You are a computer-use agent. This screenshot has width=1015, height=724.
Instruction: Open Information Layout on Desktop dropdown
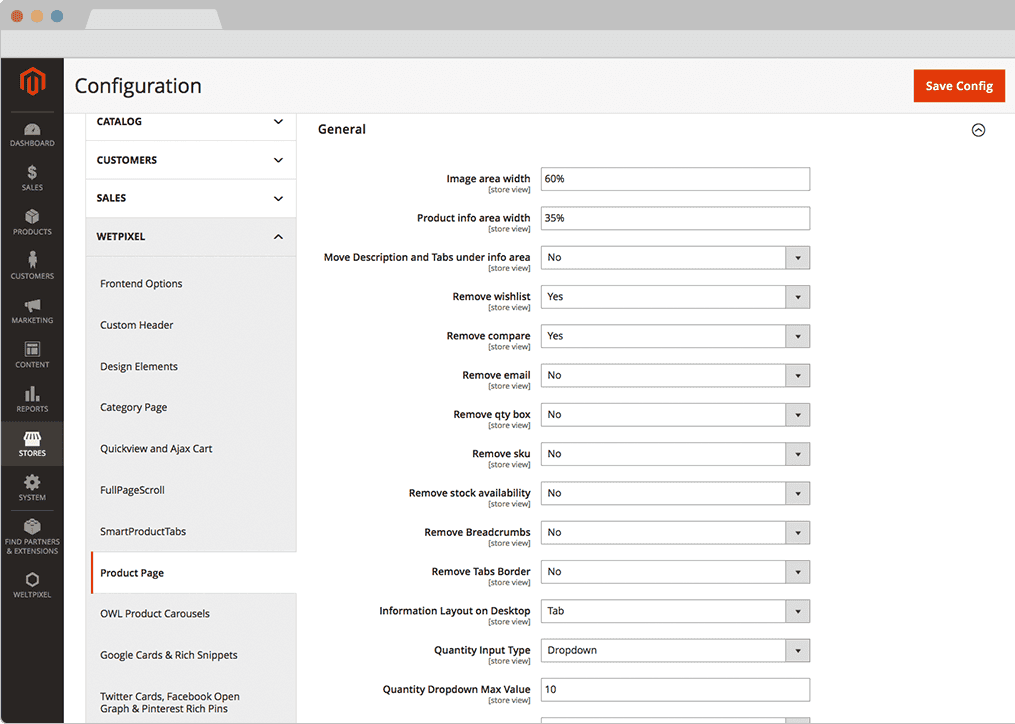tap(675, 611)
